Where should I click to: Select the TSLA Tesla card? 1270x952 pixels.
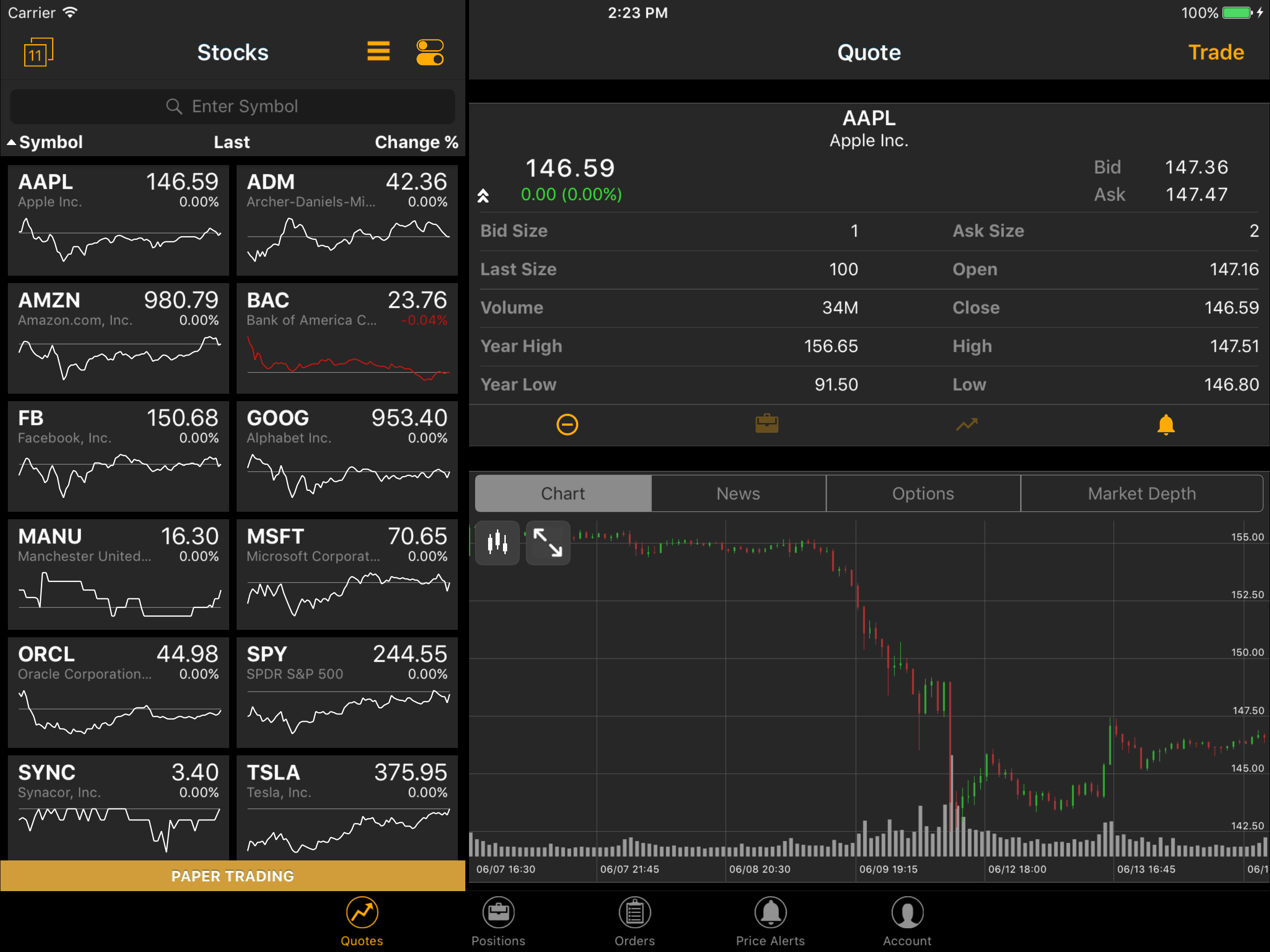click(x=347, y=807)
